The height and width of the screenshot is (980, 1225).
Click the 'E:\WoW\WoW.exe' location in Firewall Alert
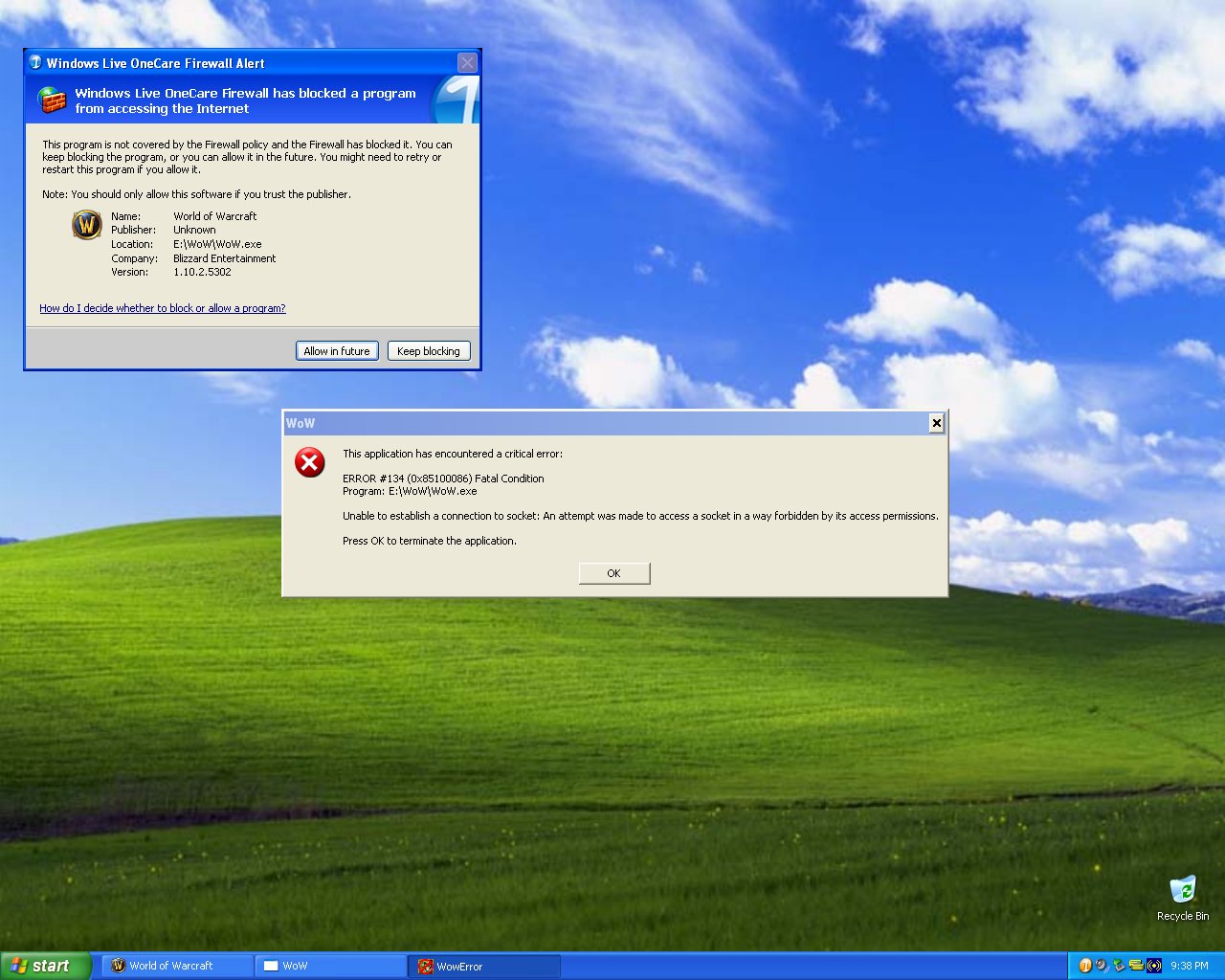217,244
